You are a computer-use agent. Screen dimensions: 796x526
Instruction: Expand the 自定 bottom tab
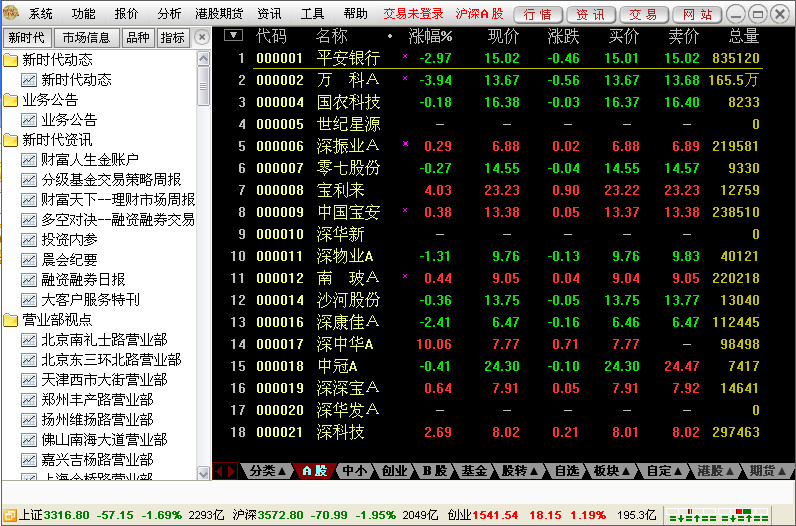(665, 471)
